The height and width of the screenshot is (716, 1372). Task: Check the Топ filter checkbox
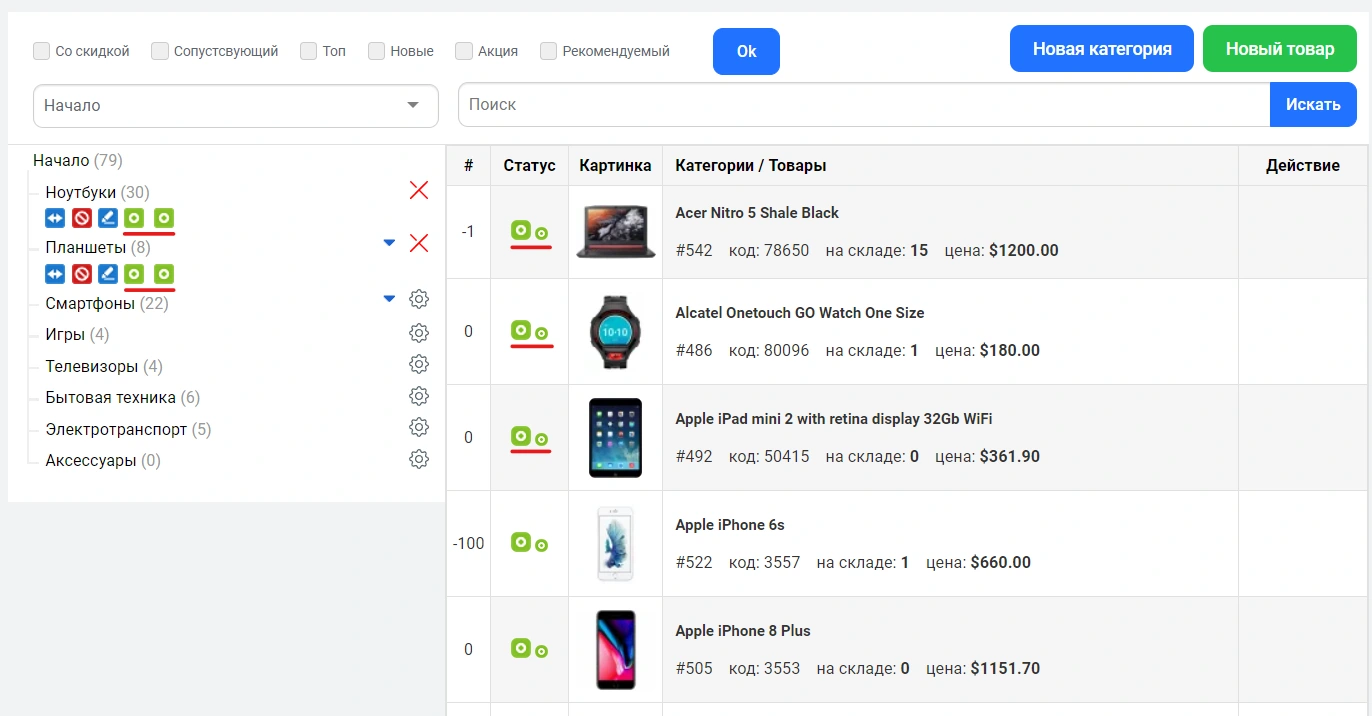(x=309, y=51)
